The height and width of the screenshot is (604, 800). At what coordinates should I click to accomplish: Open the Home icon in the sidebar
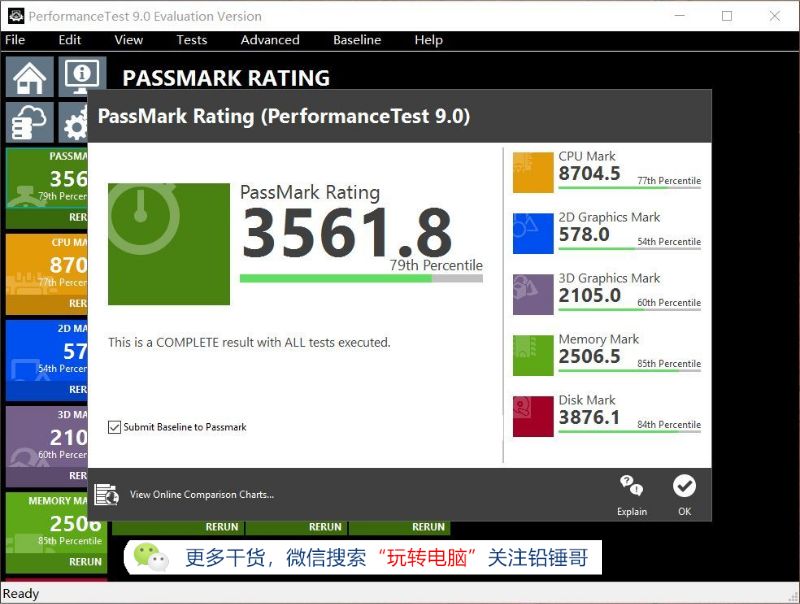coord(30,77)
